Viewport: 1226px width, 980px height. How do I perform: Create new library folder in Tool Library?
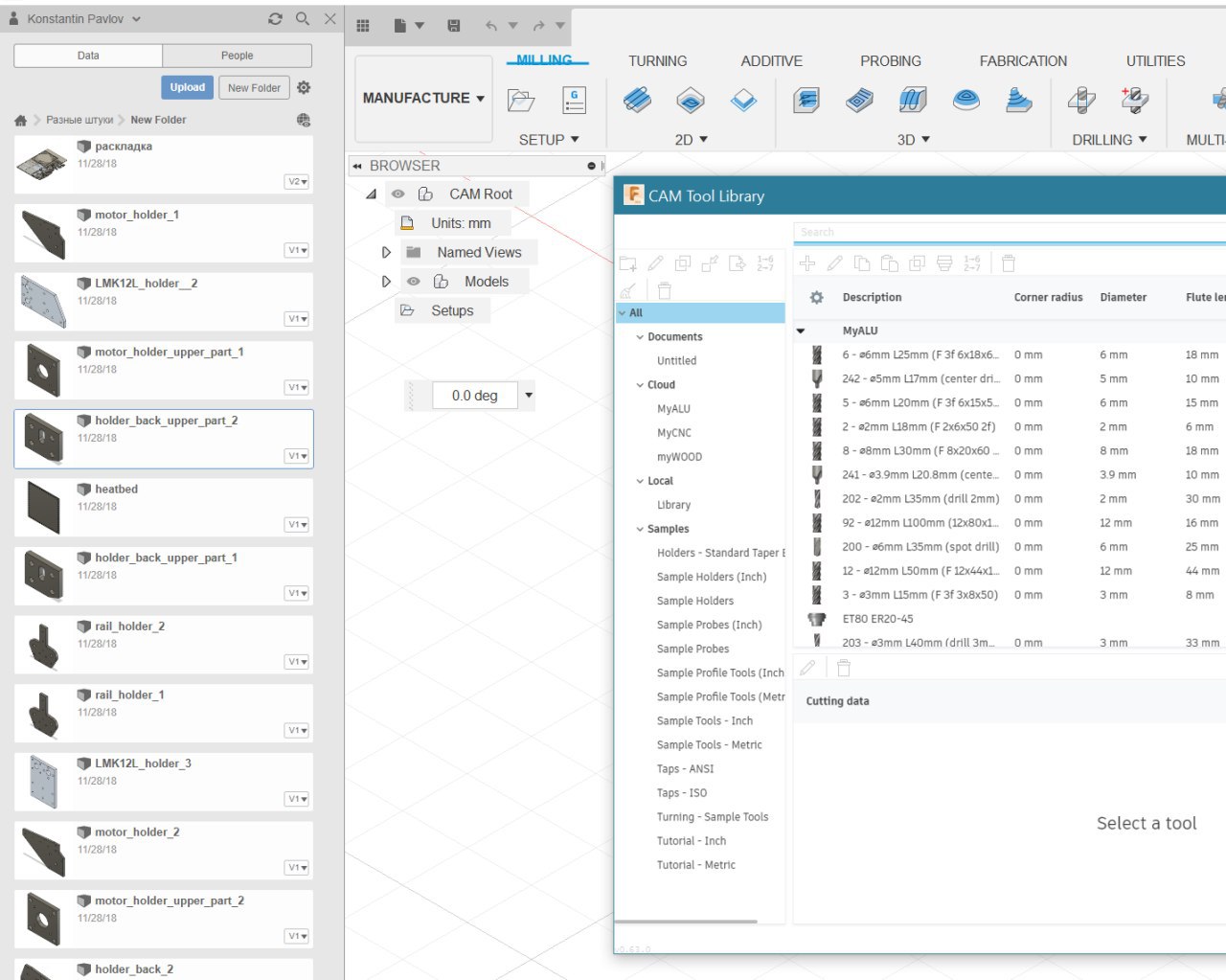pyautogui.click(x=628, y=263)
